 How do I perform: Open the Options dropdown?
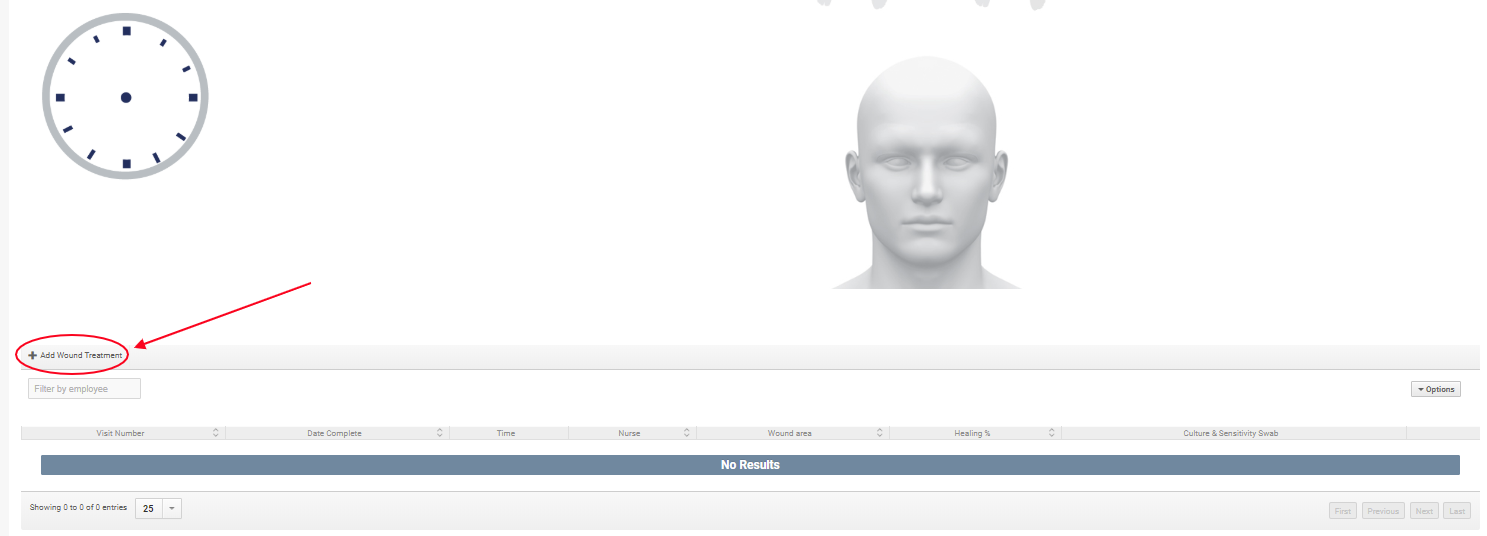point(1435,389)
